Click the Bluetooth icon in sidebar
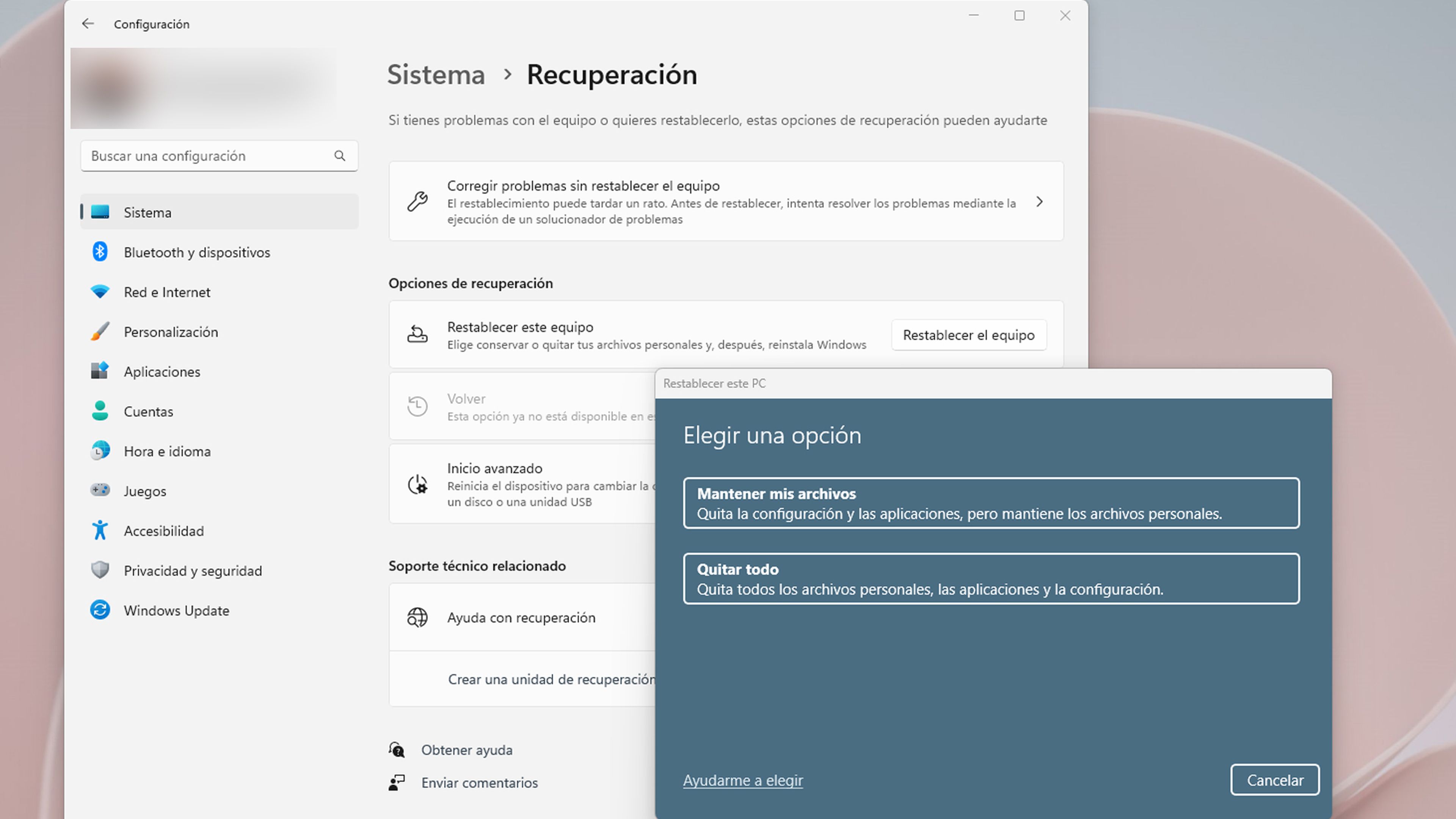The height and width of the screenshot is (819, 1456). (100, 251)
